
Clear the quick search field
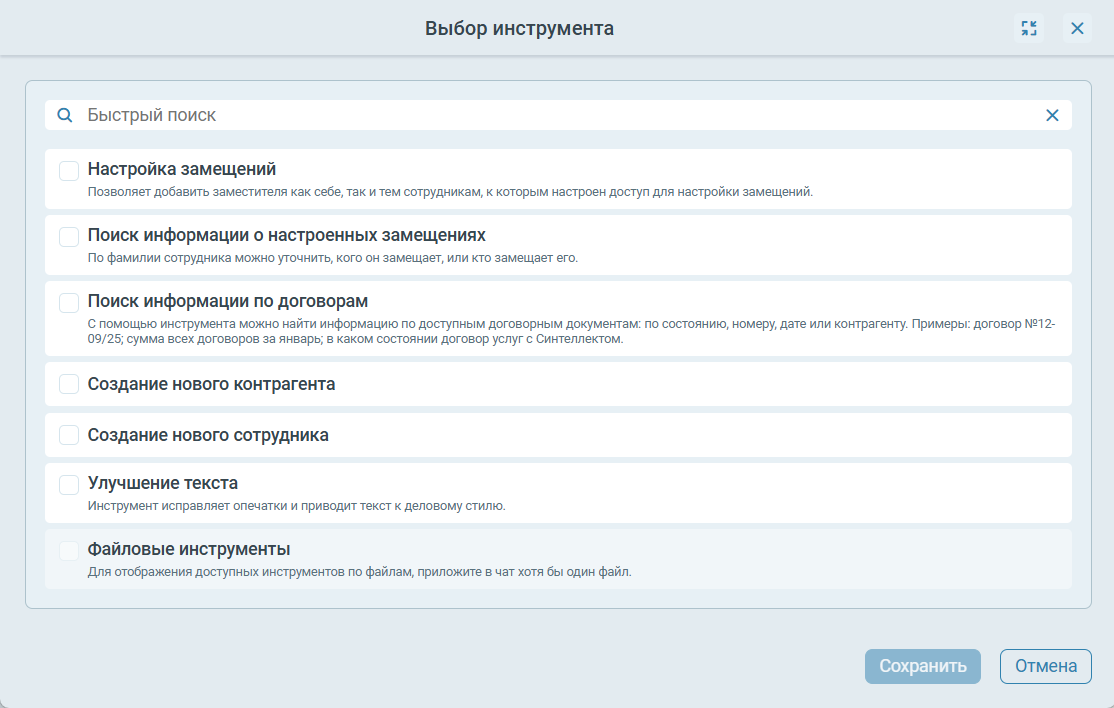click(1052, 115)
